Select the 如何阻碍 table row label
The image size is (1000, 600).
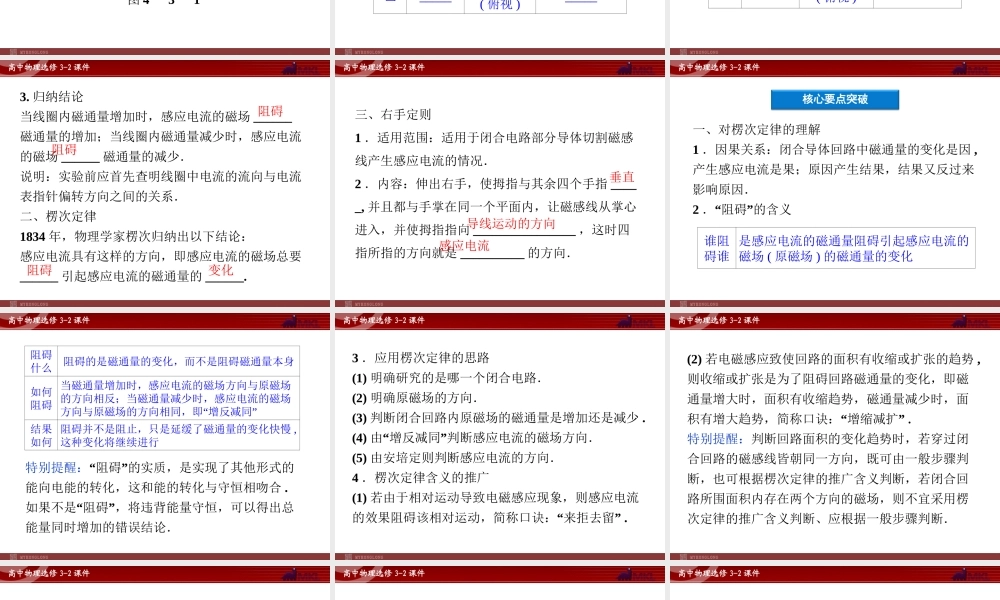coord(41,398)
